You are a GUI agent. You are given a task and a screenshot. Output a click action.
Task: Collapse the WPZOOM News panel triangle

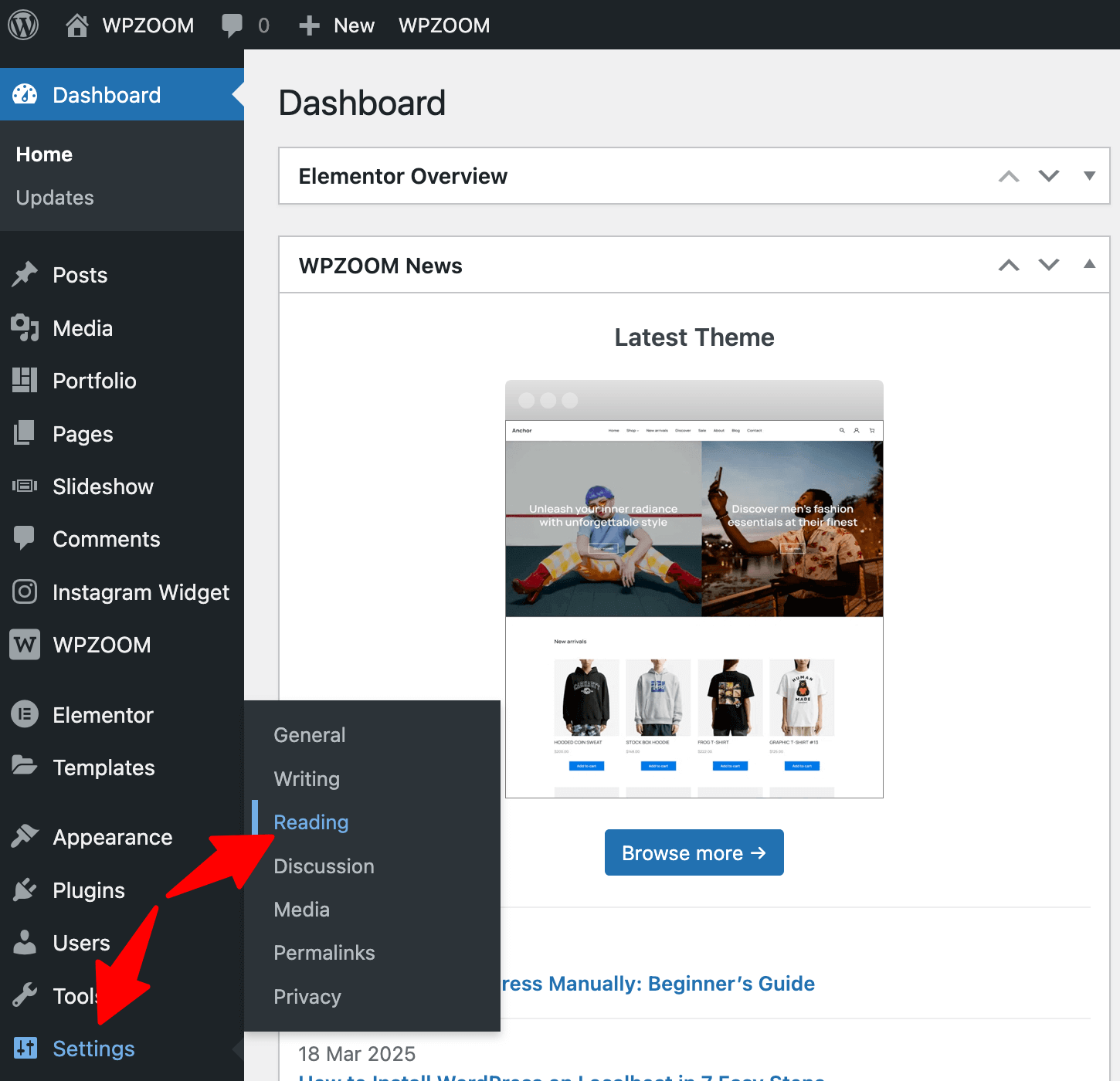point(1089,265)
